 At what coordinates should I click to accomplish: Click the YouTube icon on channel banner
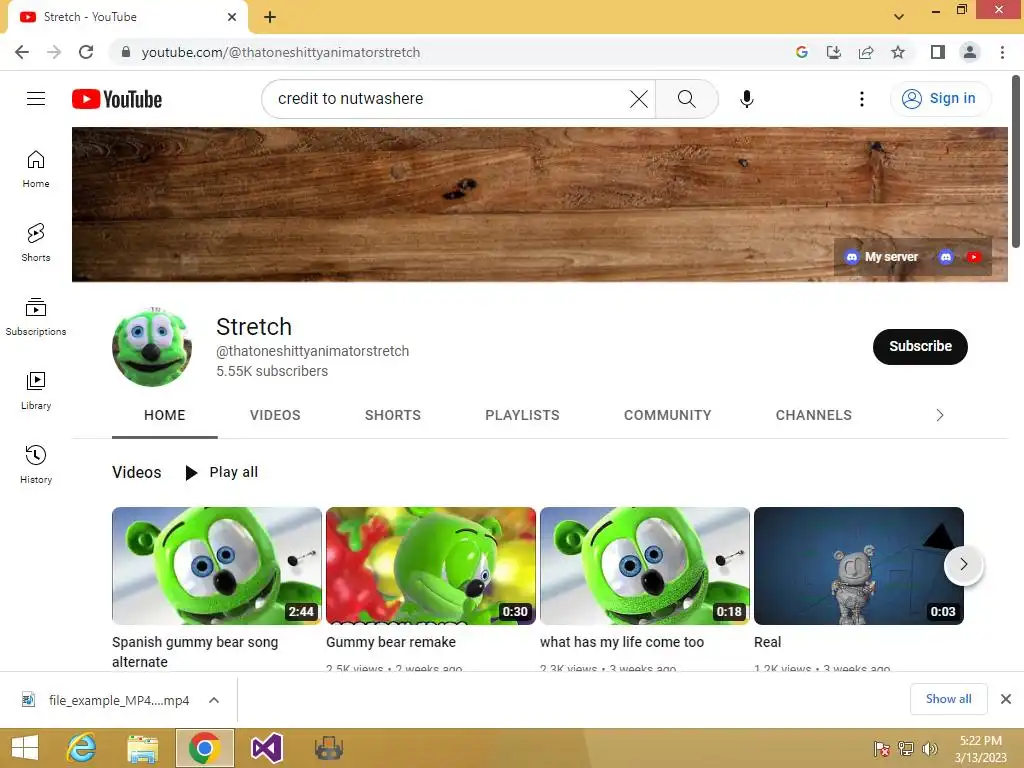(974, 257)
